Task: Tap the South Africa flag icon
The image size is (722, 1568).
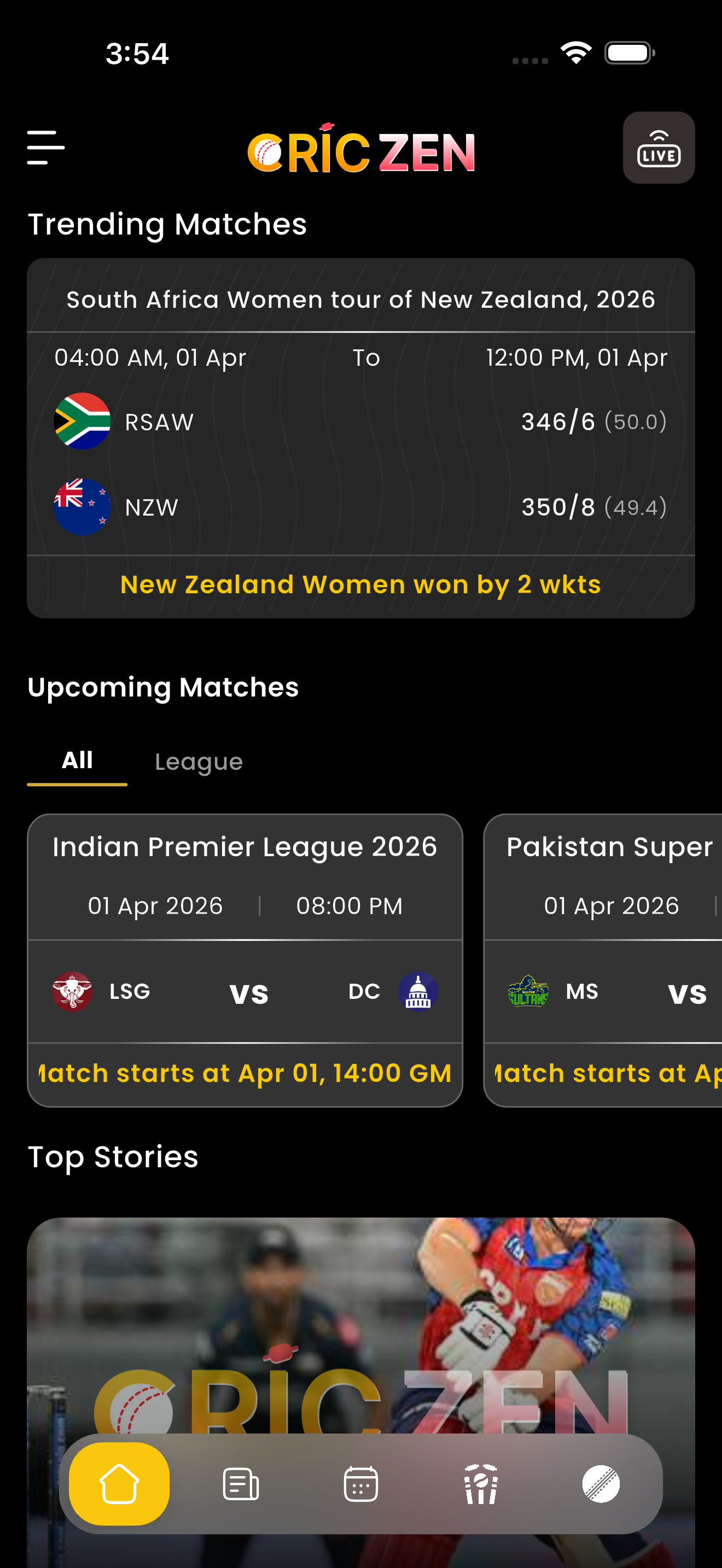Action: pyautogui.click(x=82, y=421)
